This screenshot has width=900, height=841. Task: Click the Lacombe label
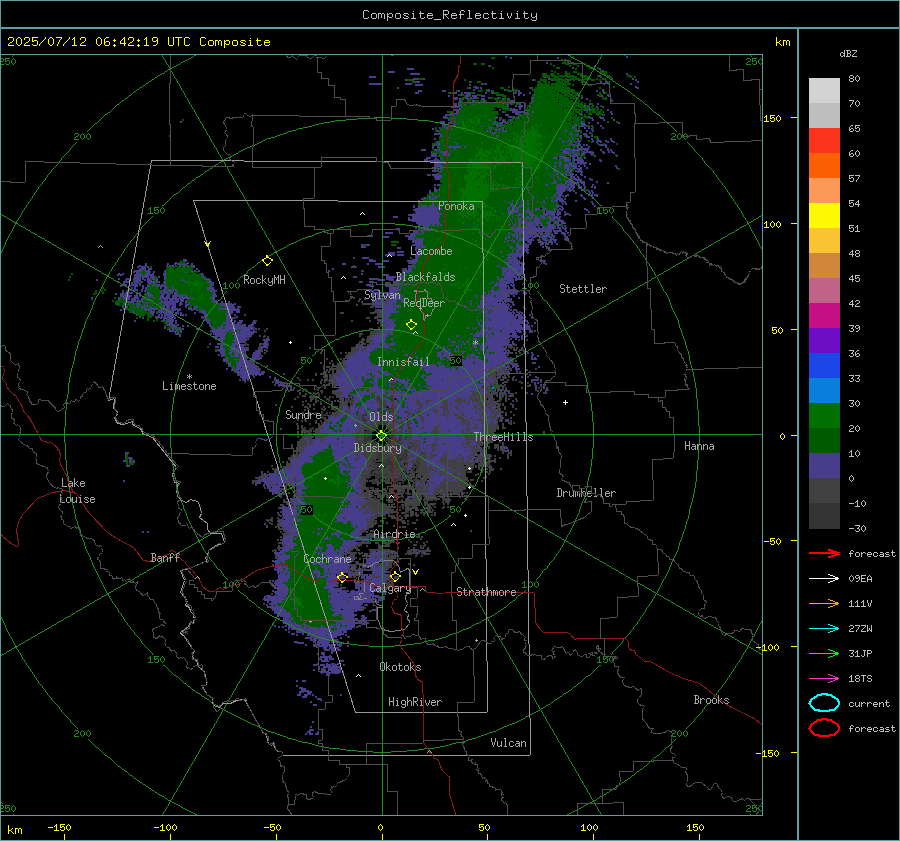[x=431, y=251]
